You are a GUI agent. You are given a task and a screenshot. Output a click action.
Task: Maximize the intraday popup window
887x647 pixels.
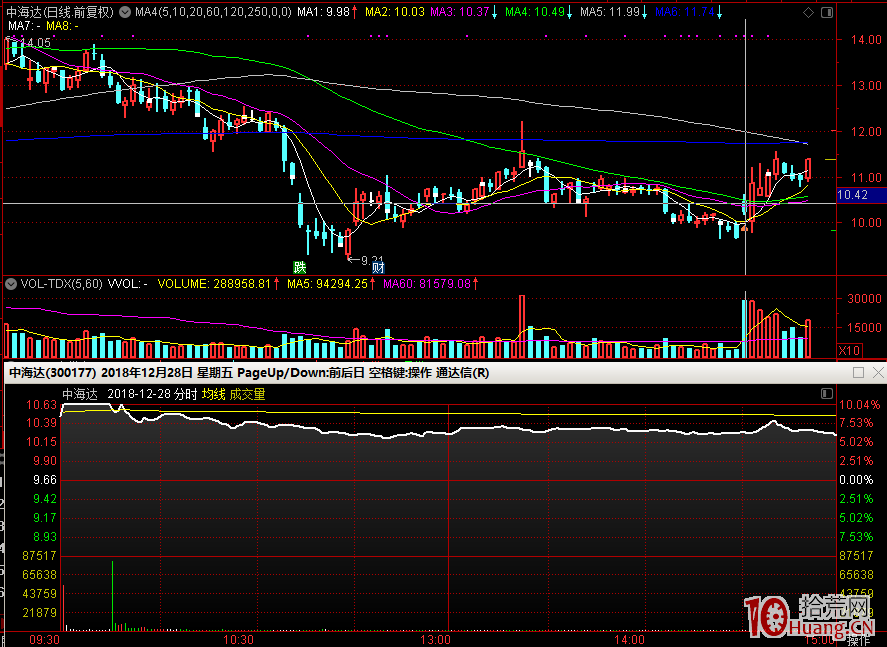tap(858, 373)
